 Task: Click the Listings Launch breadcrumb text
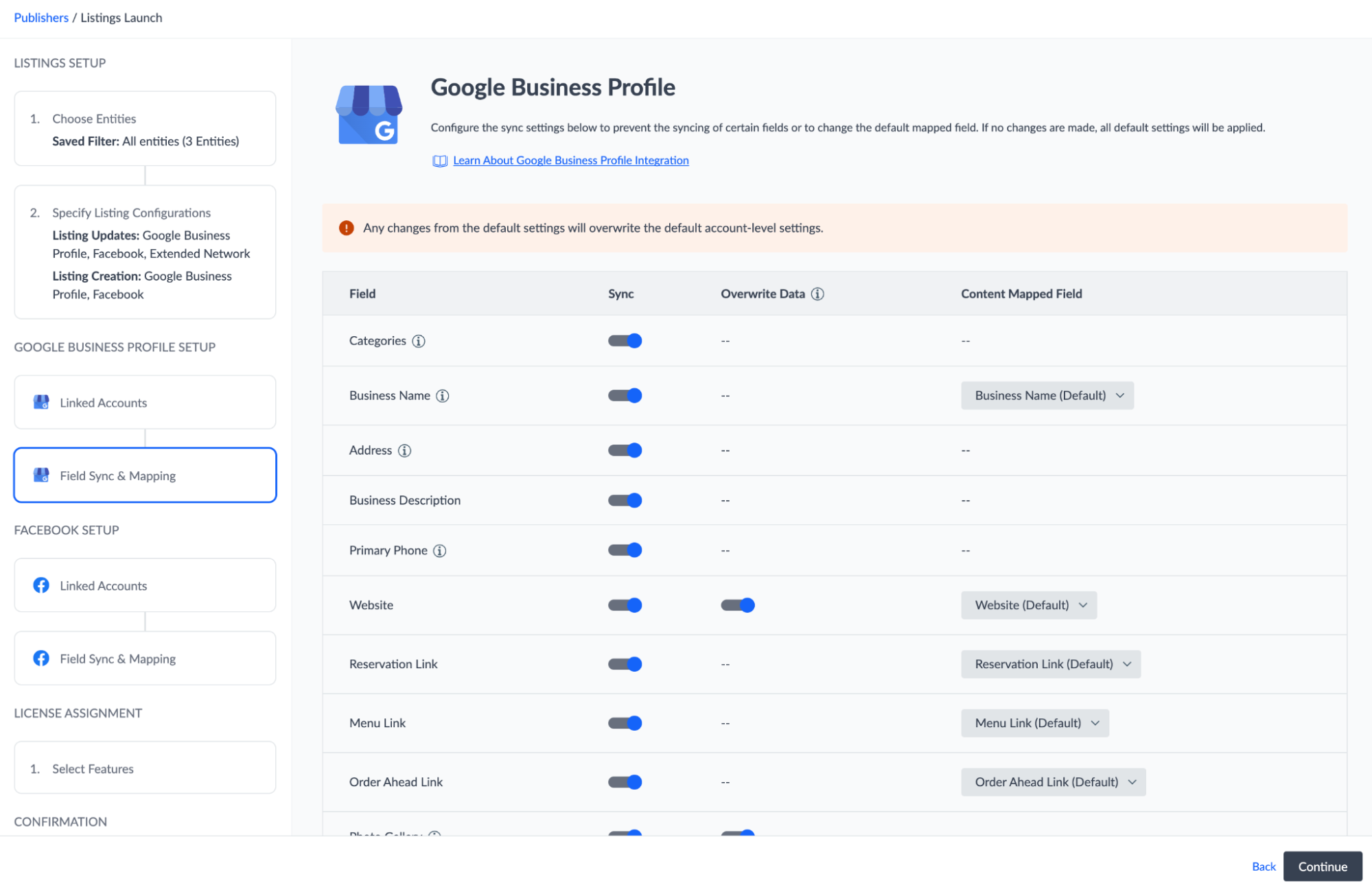click(121, 18)
